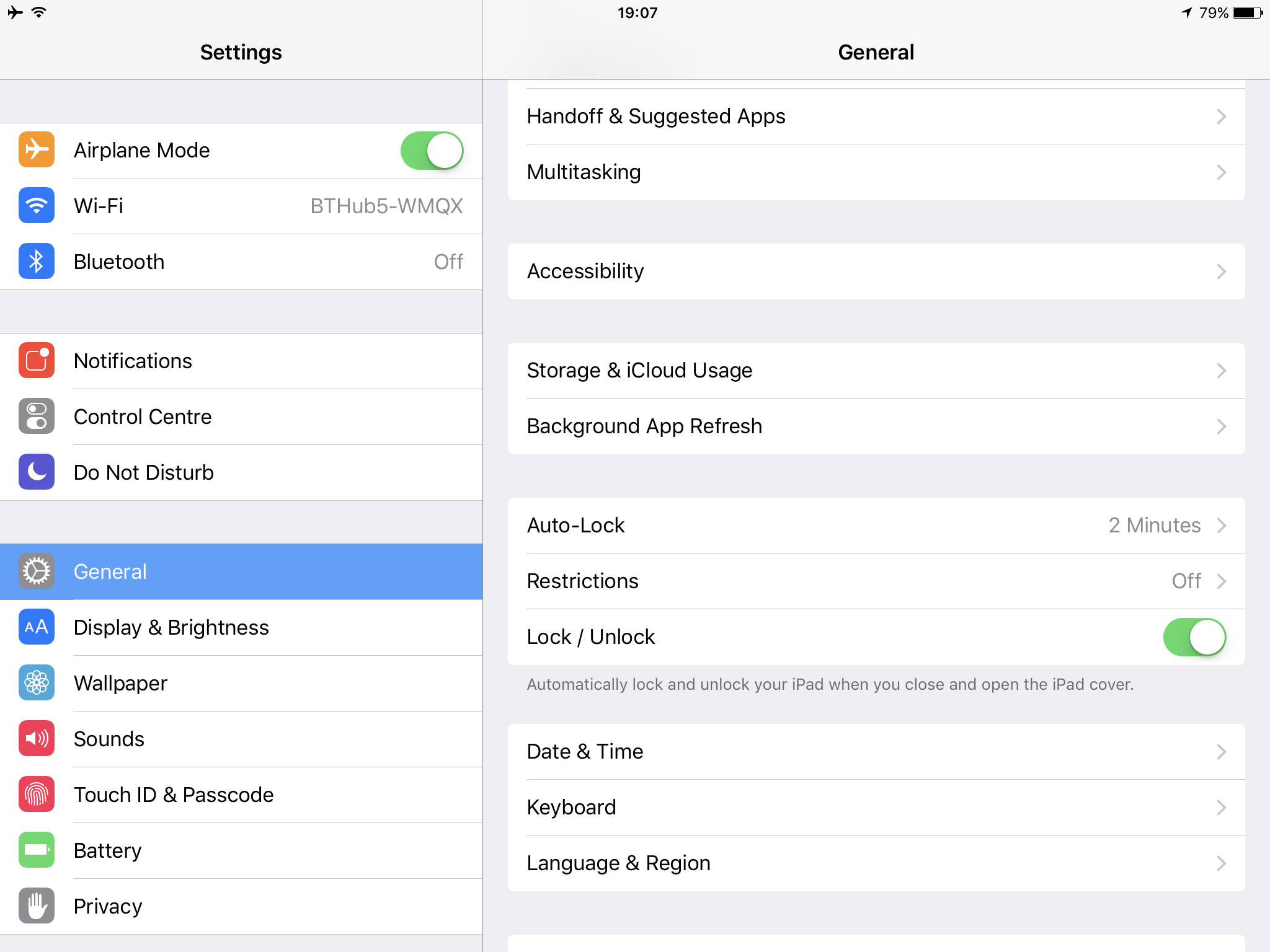This screenshot has width=1270, height=952.
Task: Tap the airplane icon in status bar
Action: point(15,12)
